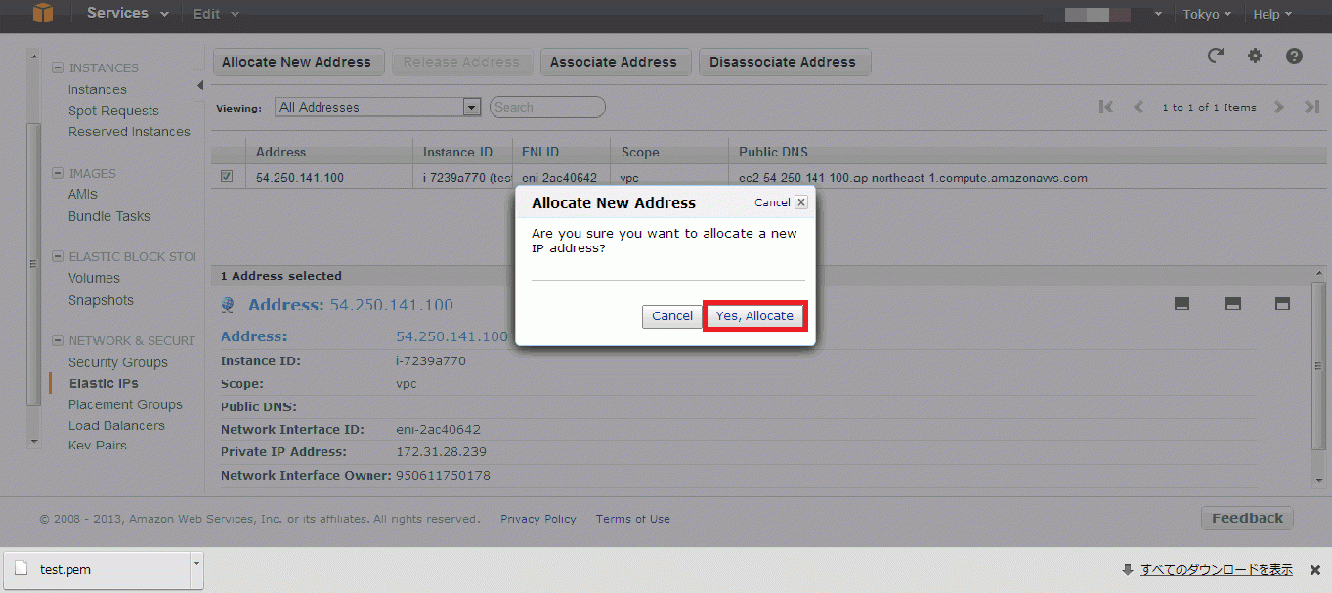The width and height of the screenshot is (1332, 593).
Task: Open the Terms of Use link
Action: [633, 519]
